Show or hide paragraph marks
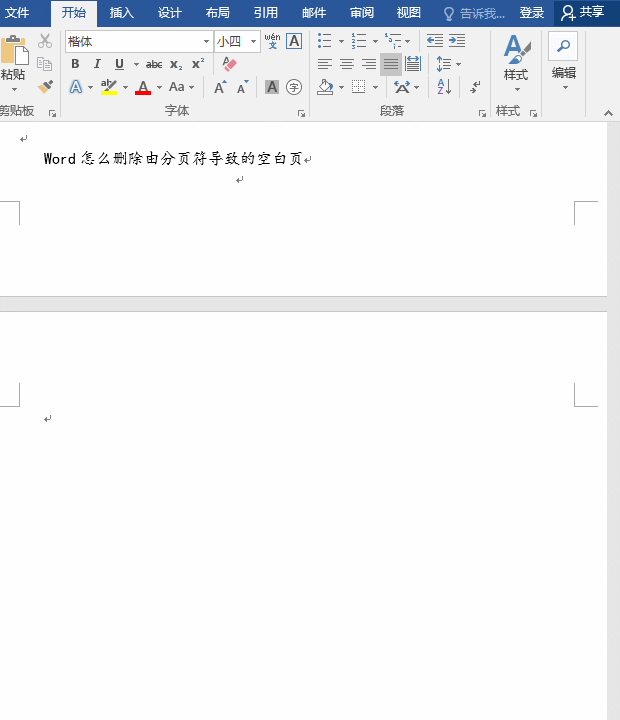620x720 pixels. tap(475, 87)
